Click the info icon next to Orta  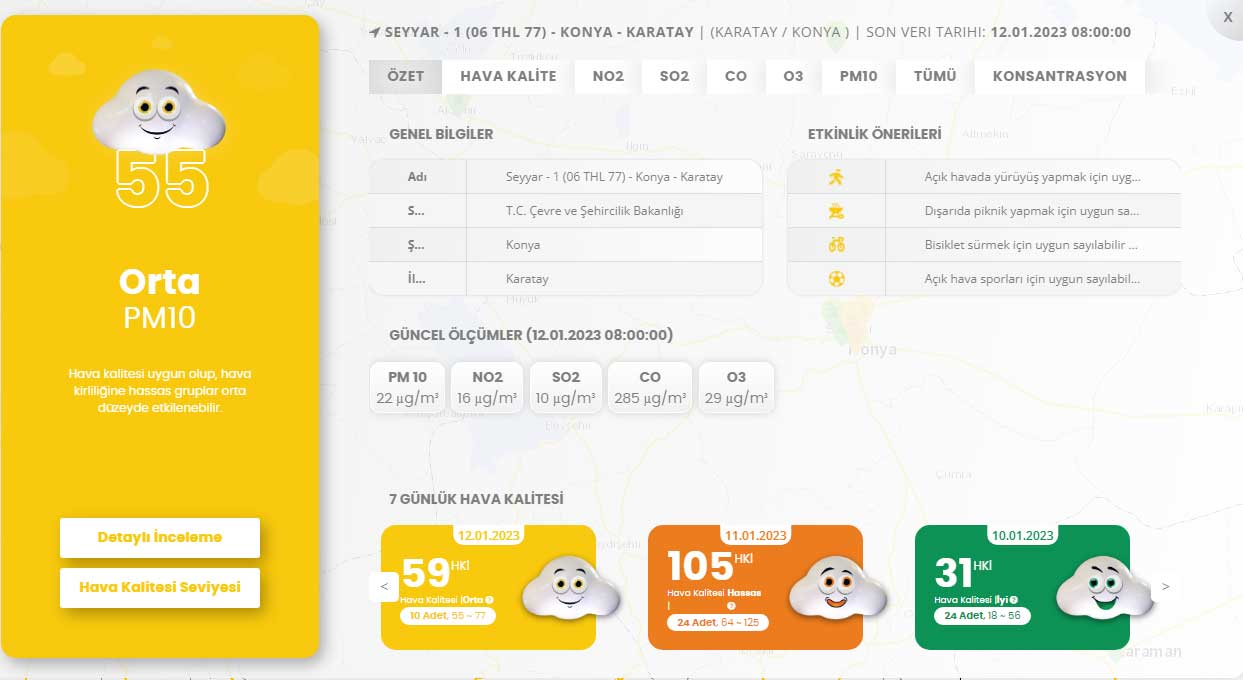click(490, 600)
